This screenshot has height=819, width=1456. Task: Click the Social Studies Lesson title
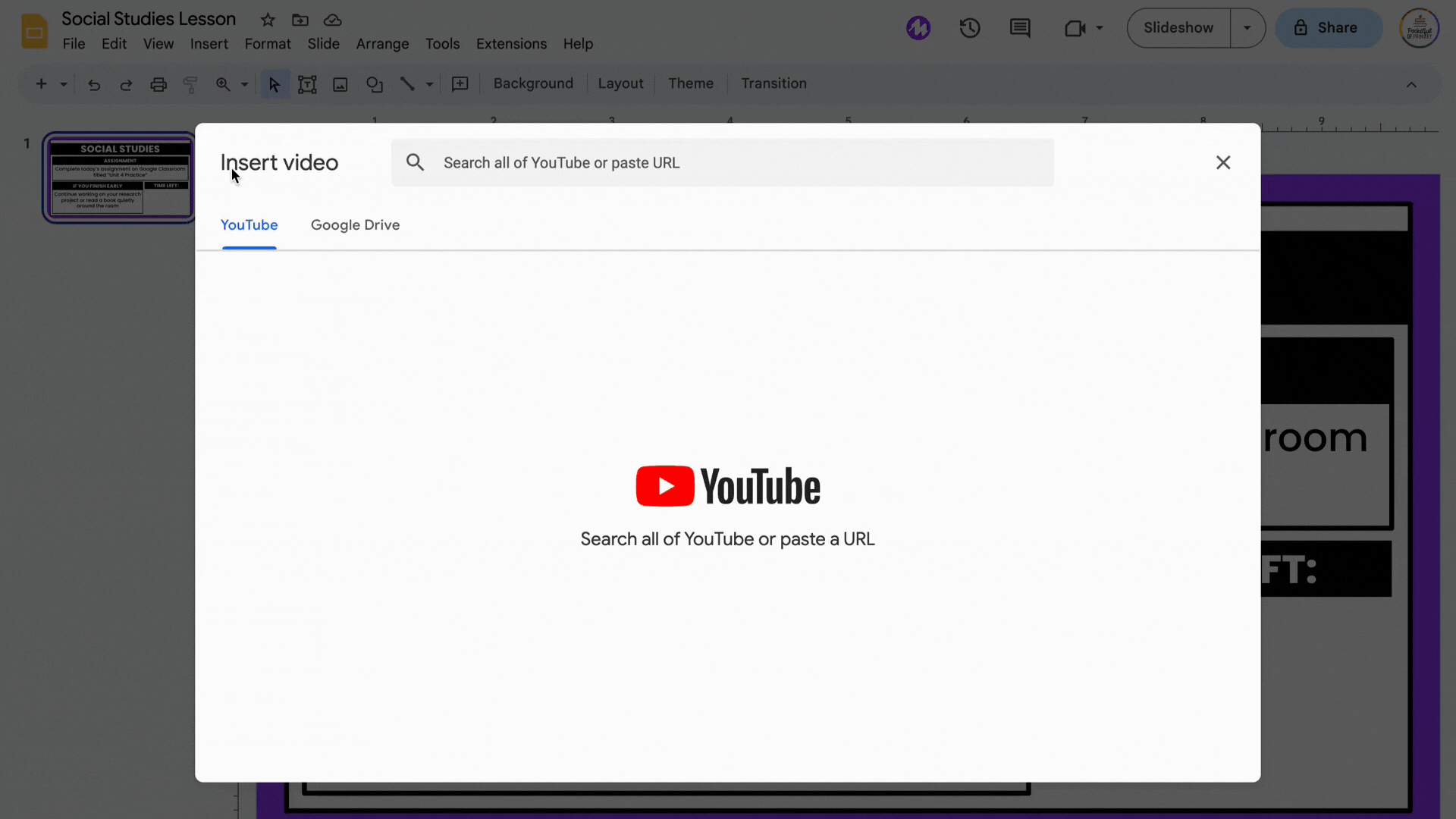coord(149,19)
